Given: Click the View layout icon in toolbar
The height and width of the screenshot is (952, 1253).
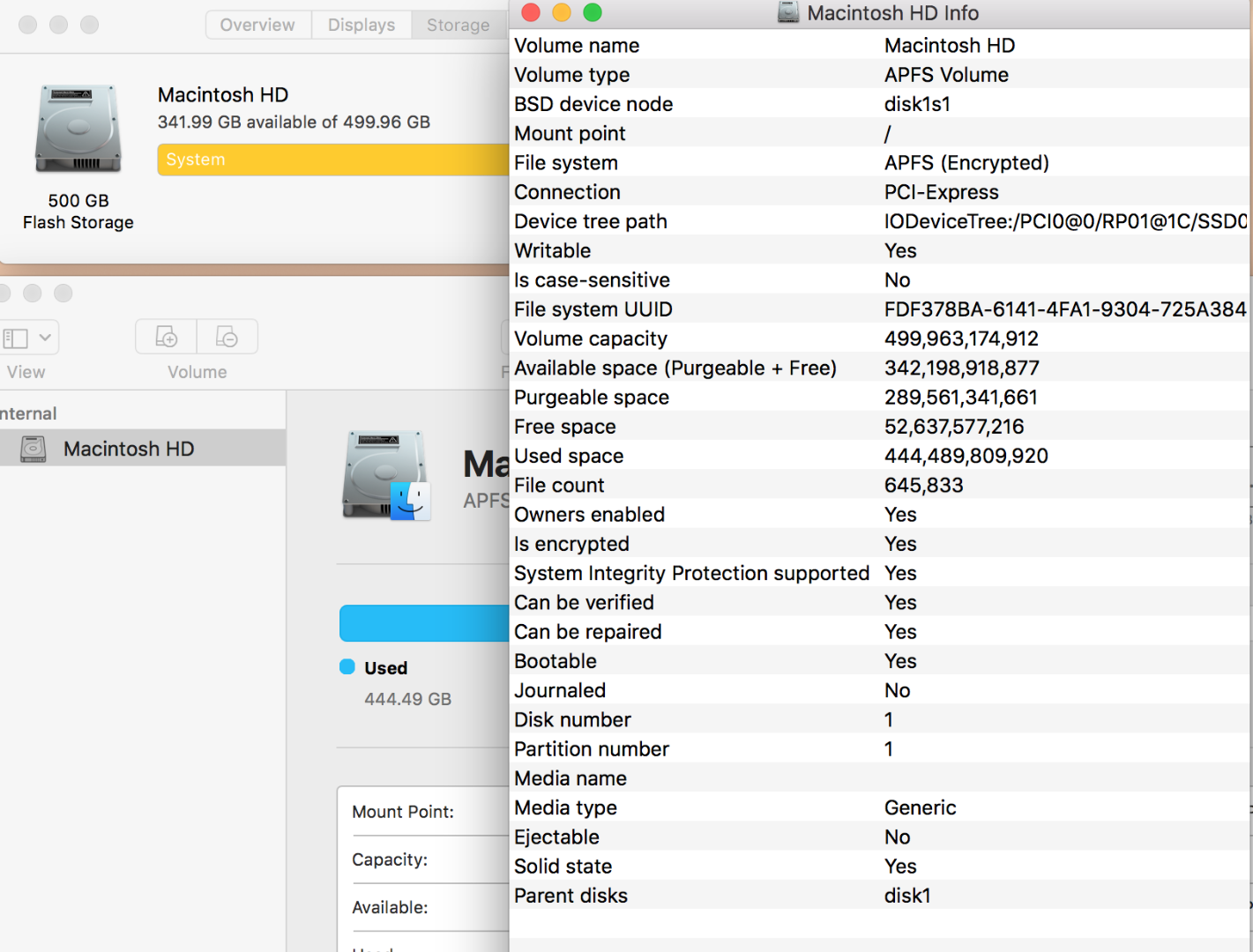Looking at the screenshot, I should coord(15,337).
